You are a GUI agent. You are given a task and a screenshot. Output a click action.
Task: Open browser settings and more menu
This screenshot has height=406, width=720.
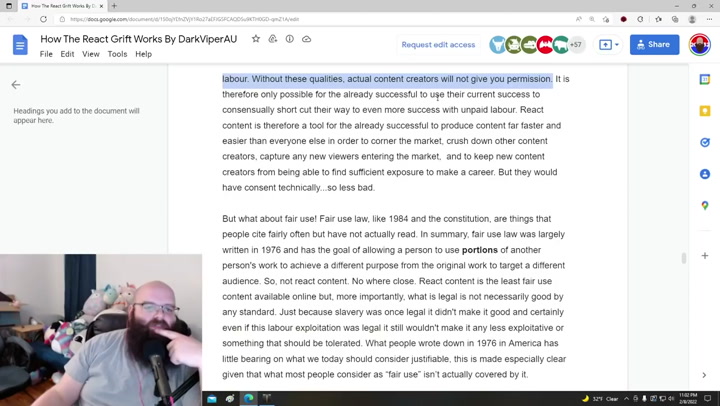pos(709,19)
